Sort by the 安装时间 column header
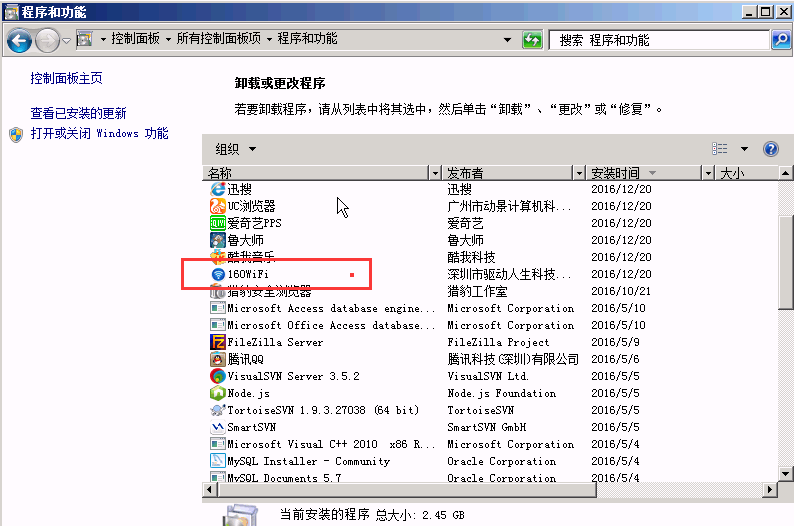Screen dimensions: 794x526 pos(644,173)
